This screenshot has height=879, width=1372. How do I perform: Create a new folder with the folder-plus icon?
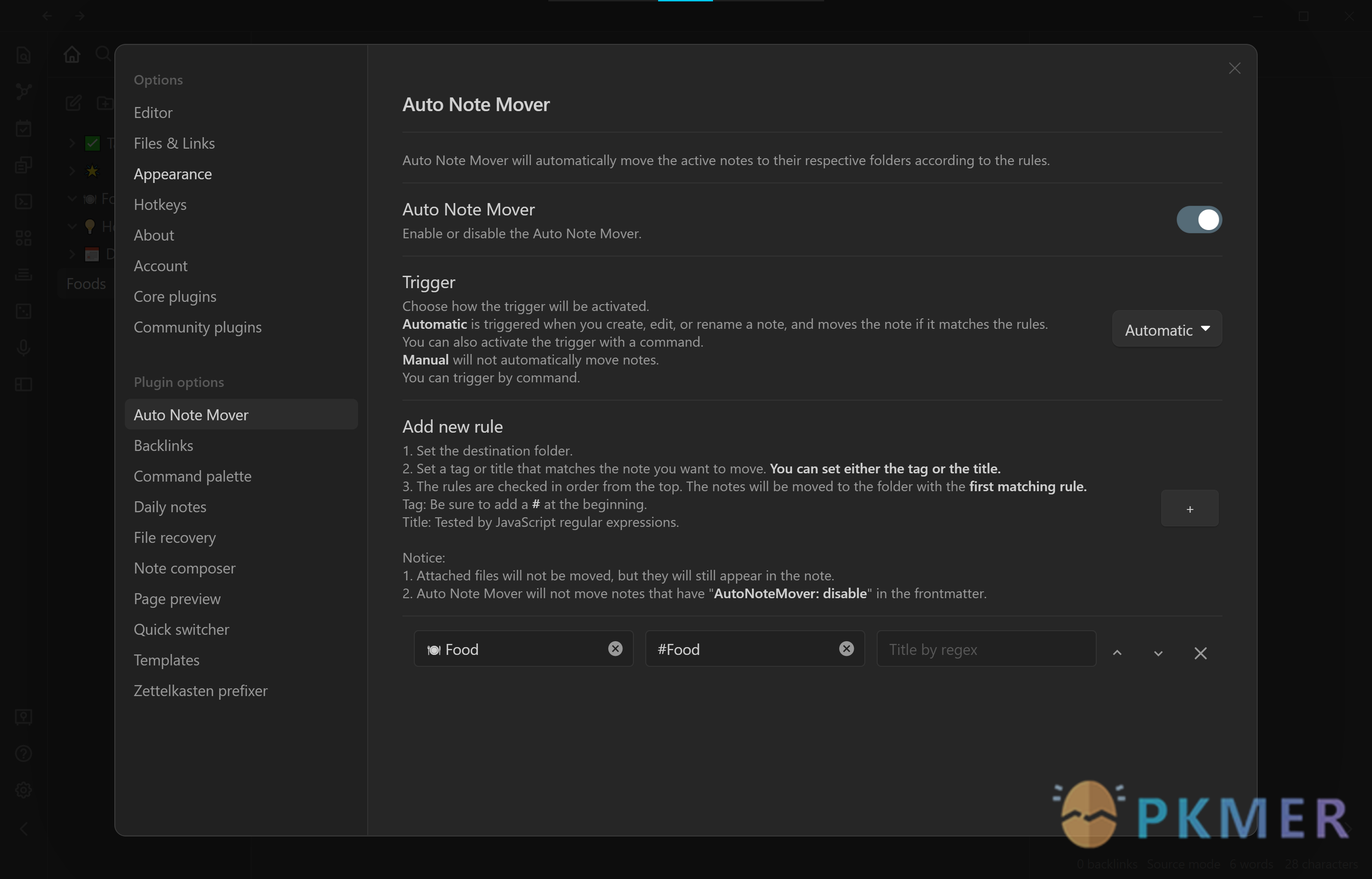point(105,103)
